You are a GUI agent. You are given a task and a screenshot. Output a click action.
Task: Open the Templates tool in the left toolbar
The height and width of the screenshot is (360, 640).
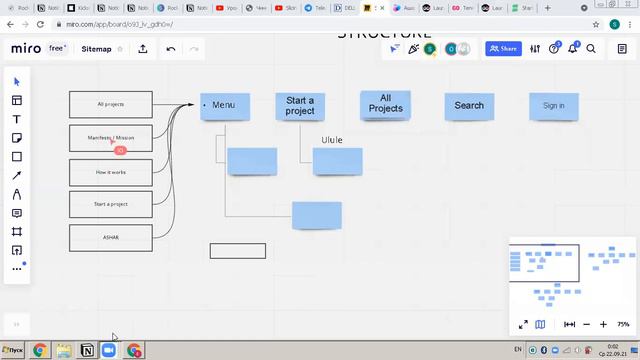pyautogui.click(x=17, y=100)
